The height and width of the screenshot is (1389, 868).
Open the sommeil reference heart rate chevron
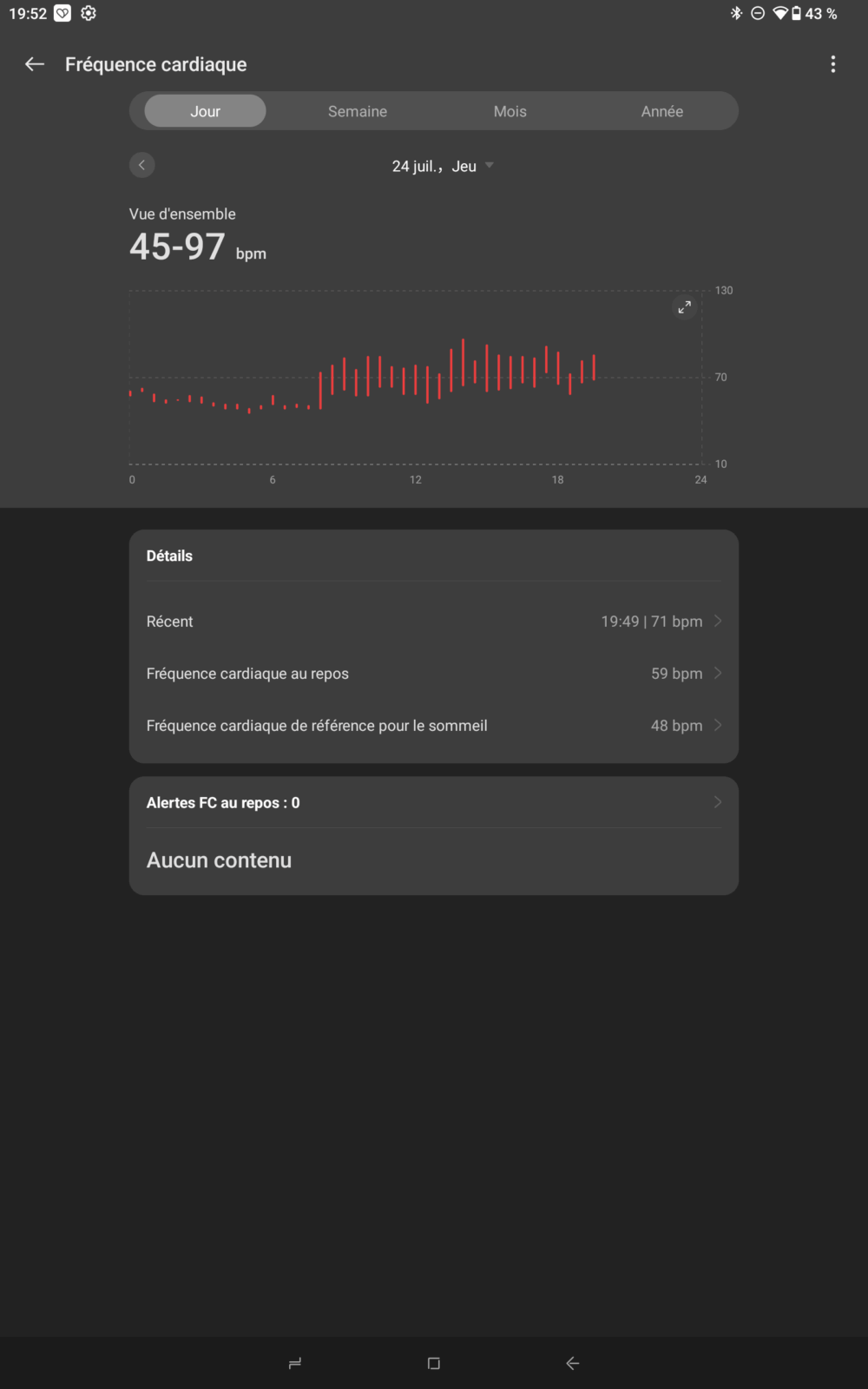(718, 725)
